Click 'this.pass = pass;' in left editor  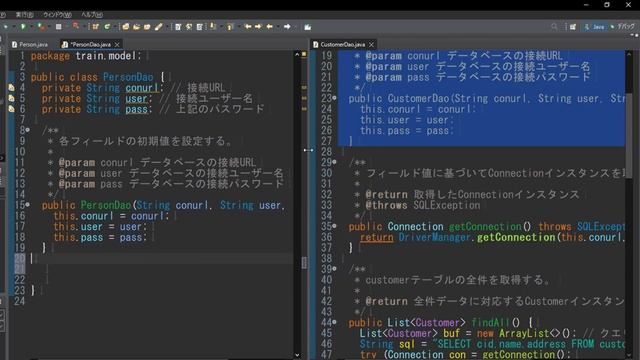[100, 237]
